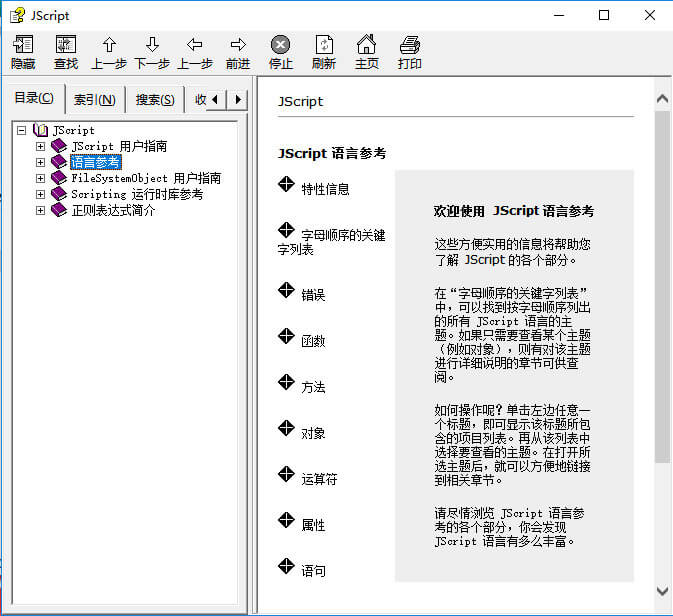Switch to the 目录(C) tab

click(34, 98)
